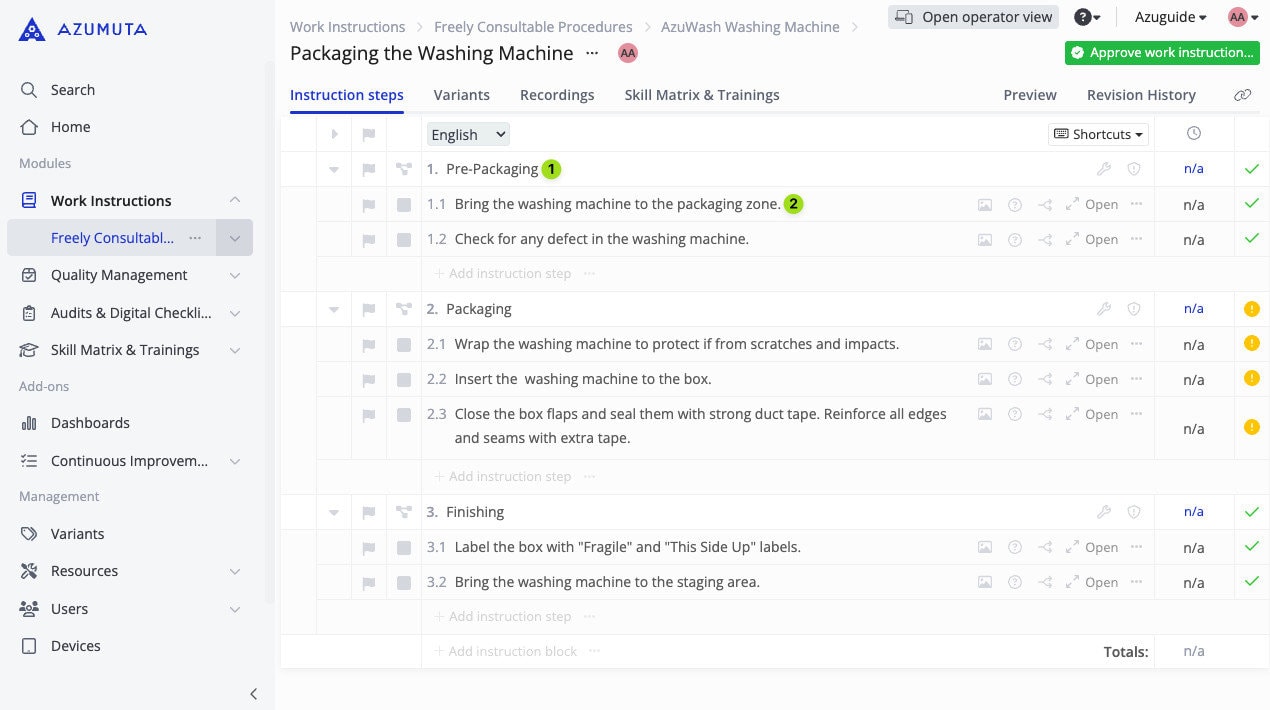Select checkbox for step 3.2

coord(404,583)
